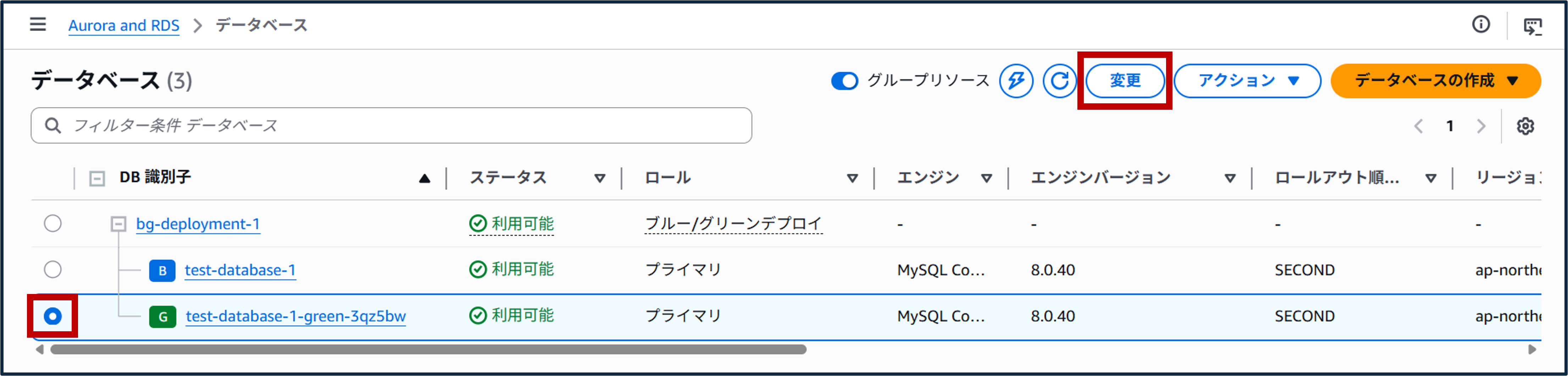Select the radio button for test-database-1
1568x376 pixels.
53,270
